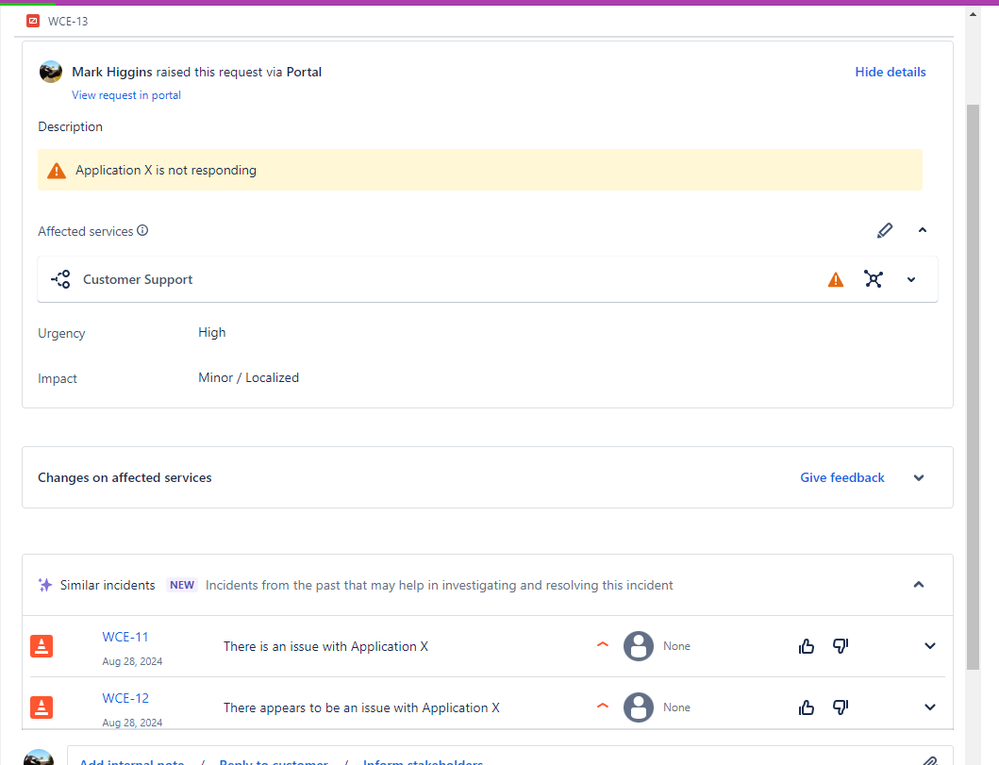
Task: Click the None assignee avatar on WCE-11
Action: [x=638, y=646]
